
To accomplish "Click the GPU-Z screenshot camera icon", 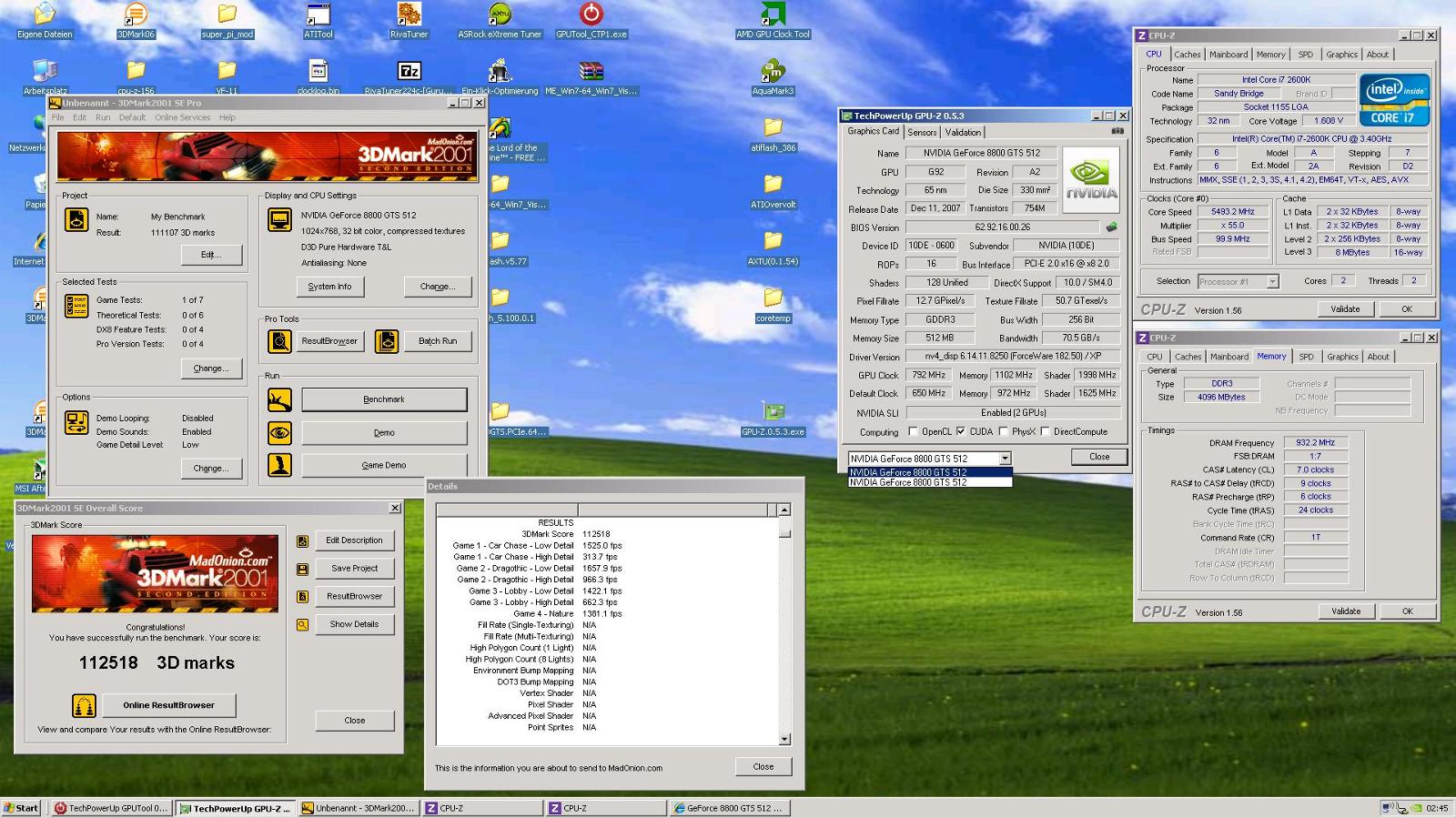I will tap(1117, 131).
